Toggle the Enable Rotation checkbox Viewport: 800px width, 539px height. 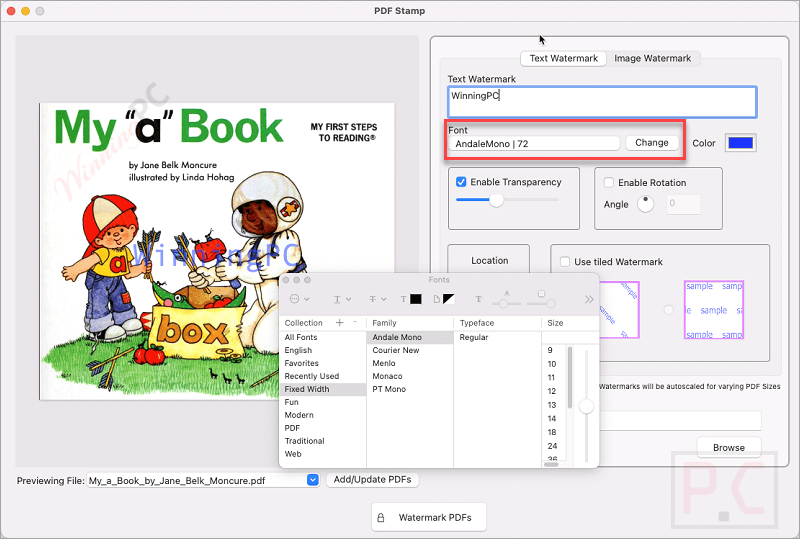[x=609, y=182]
